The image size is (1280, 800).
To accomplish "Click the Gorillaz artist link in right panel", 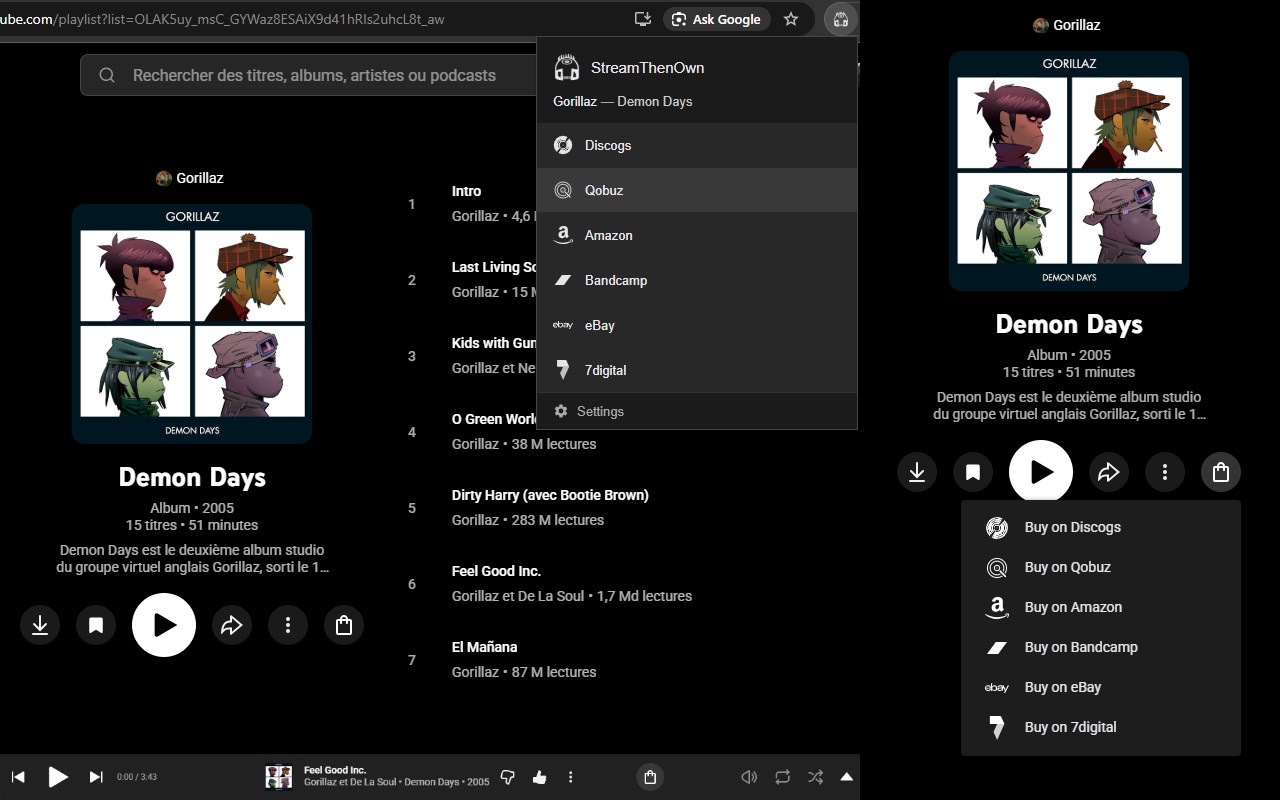I will 1067,25.
